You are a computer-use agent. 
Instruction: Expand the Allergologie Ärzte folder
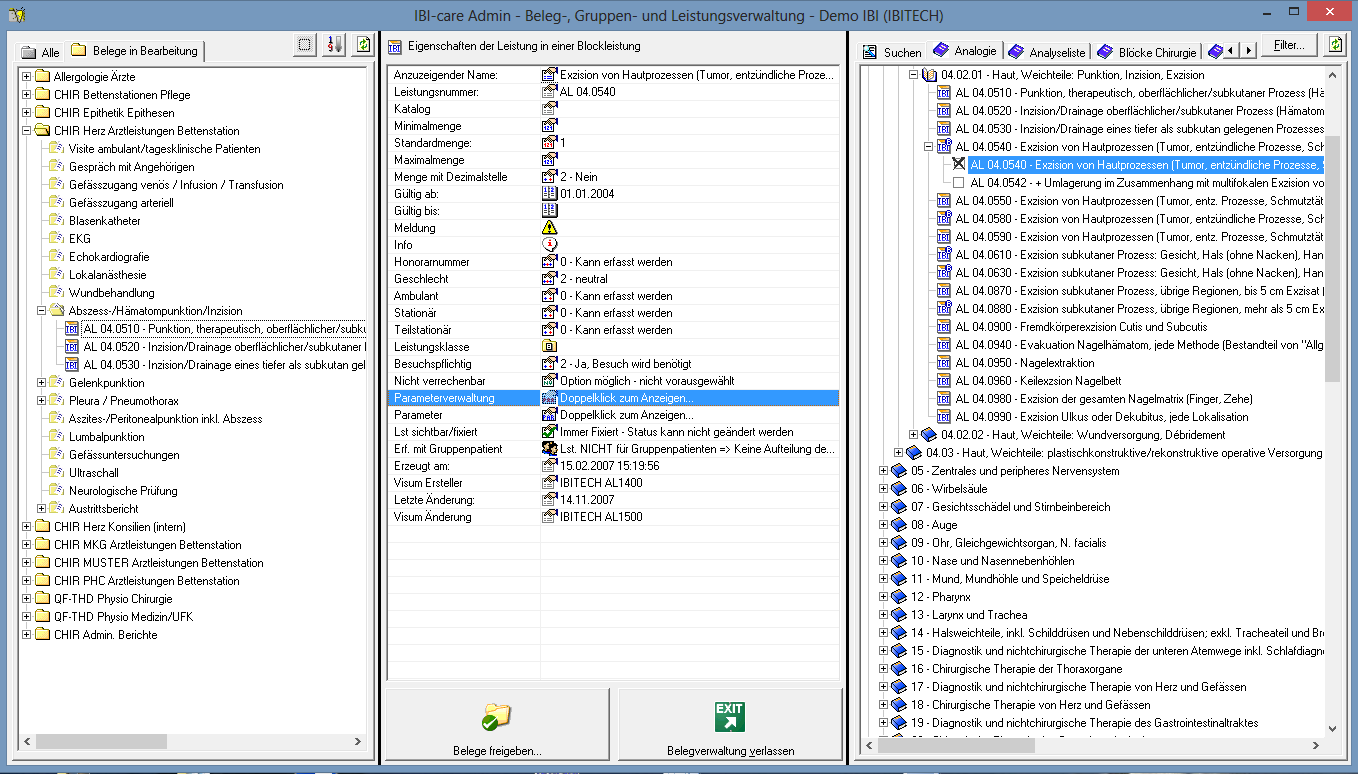(x=27, y=77)
